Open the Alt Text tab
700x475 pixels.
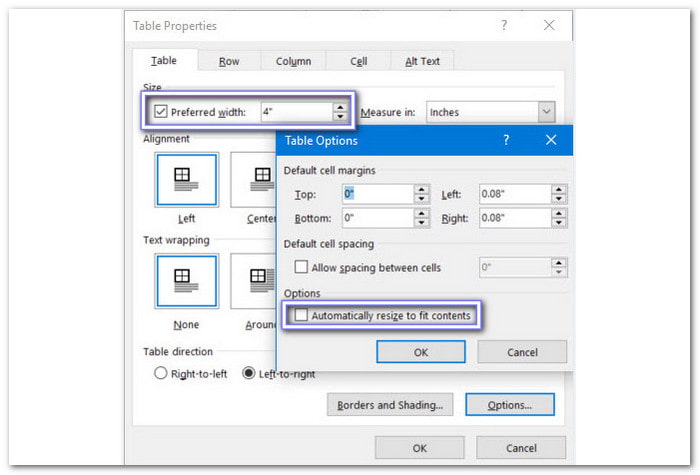click(x=422, y=61)
